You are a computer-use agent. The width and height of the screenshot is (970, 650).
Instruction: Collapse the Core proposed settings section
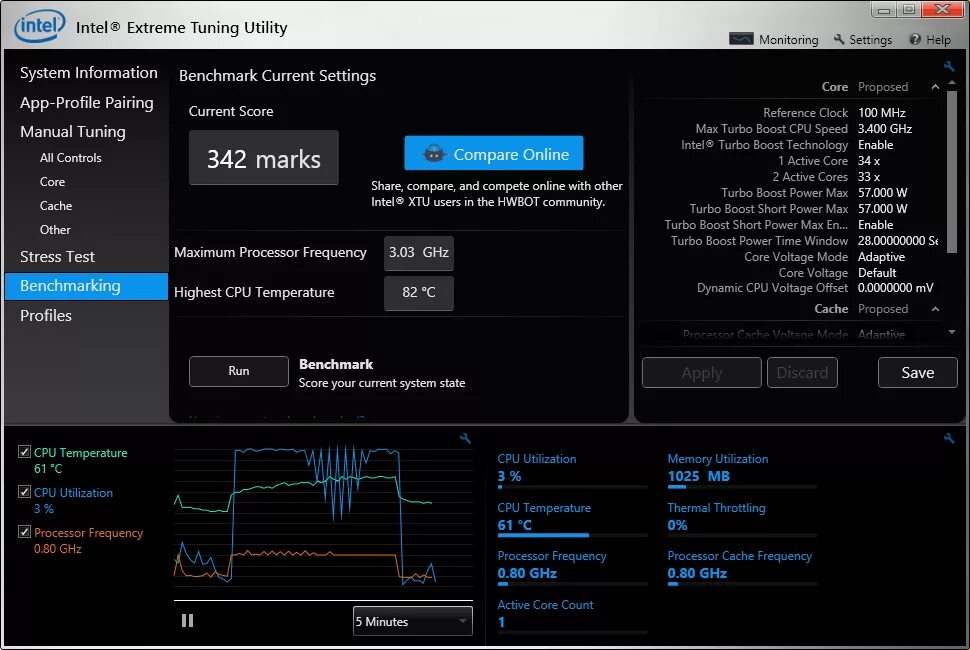click(x=935, y=87)
